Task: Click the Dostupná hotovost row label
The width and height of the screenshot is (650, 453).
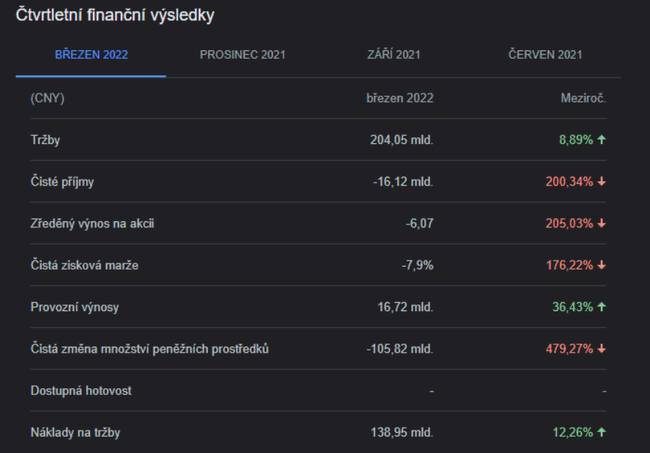Action: tap(81, 391)
